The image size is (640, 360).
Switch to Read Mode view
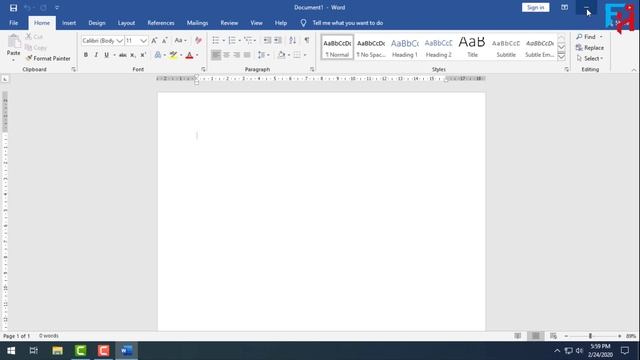tap(518, 336)
